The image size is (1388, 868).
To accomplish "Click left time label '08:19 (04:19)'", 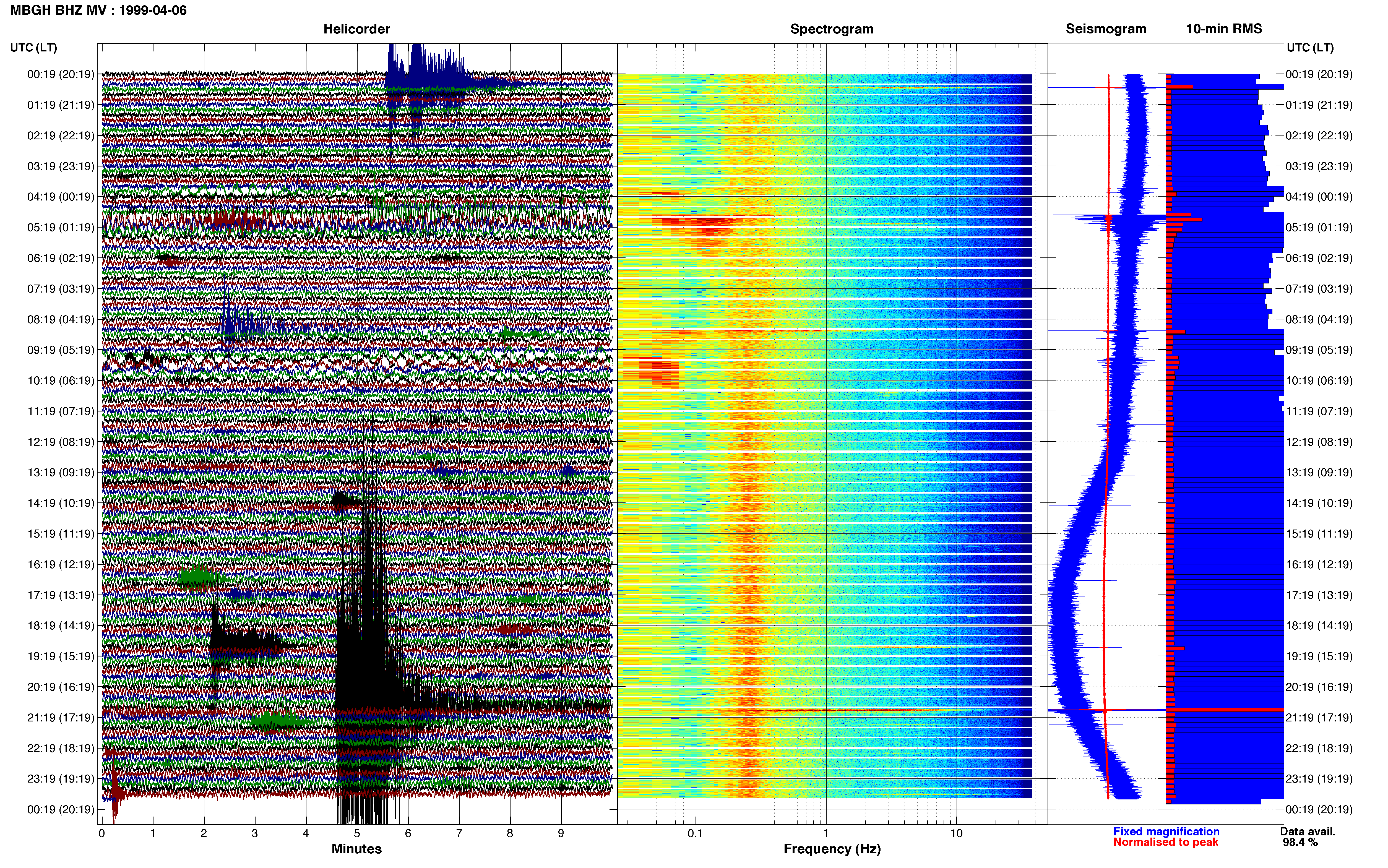I will coord(61,319).
